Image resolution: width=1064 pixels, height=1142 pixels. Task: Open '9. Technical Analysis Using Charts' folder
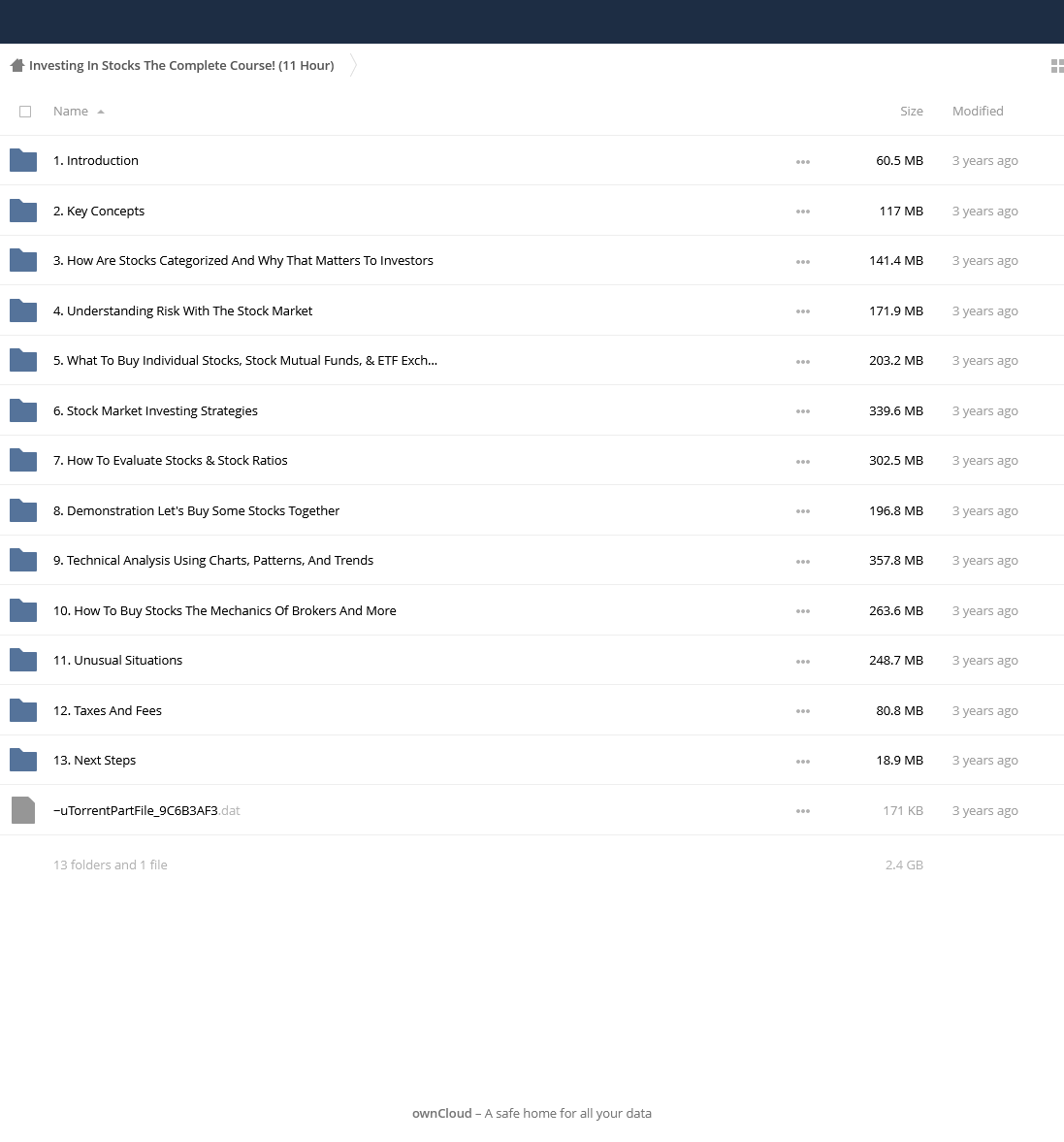[212, 559]
